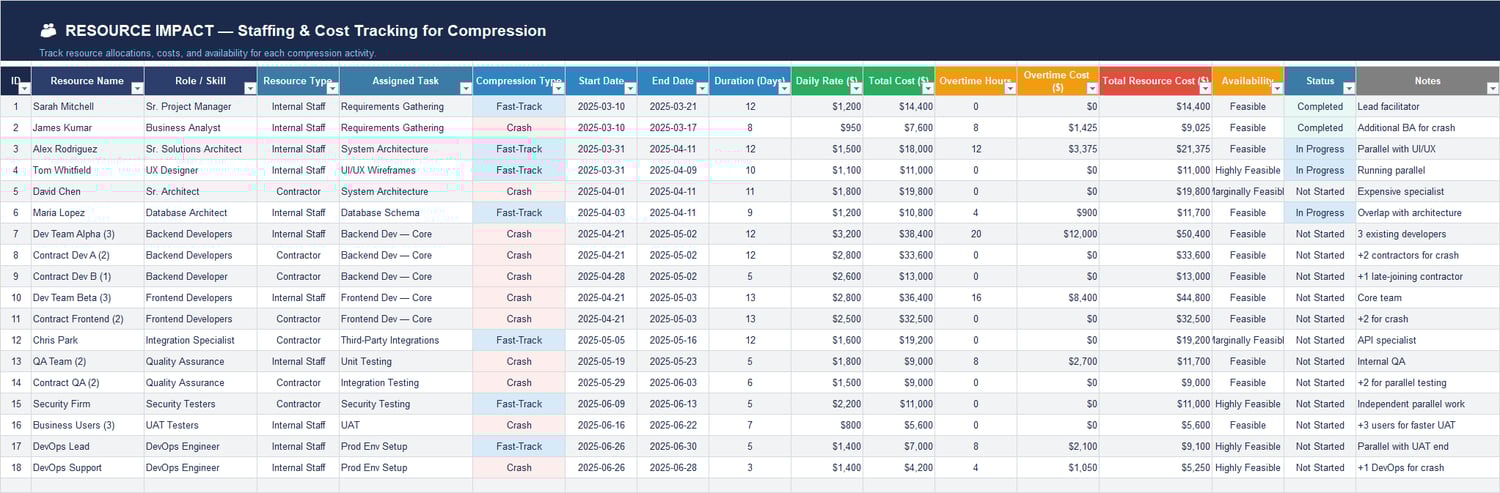Click the Overlap with architecture note cell
1500x493 pixels.
[1428, 213]
